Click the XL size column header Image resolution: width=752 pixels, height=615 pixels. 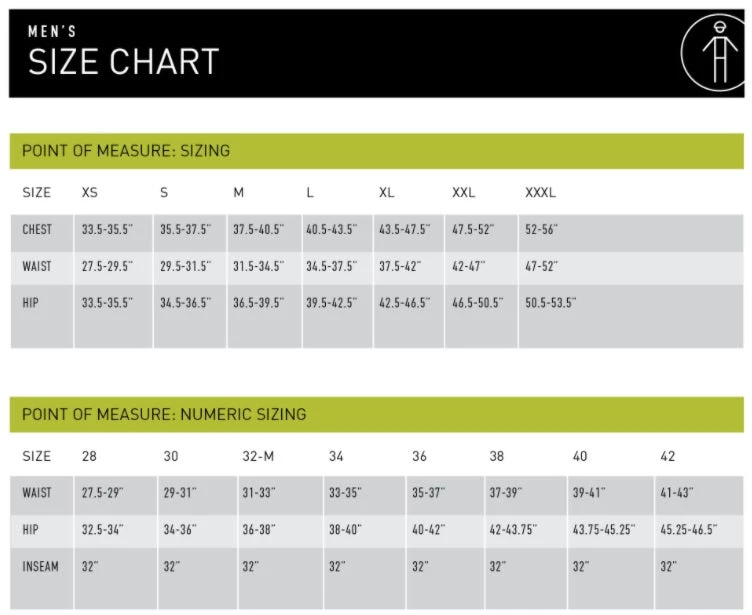coord(386,192)
